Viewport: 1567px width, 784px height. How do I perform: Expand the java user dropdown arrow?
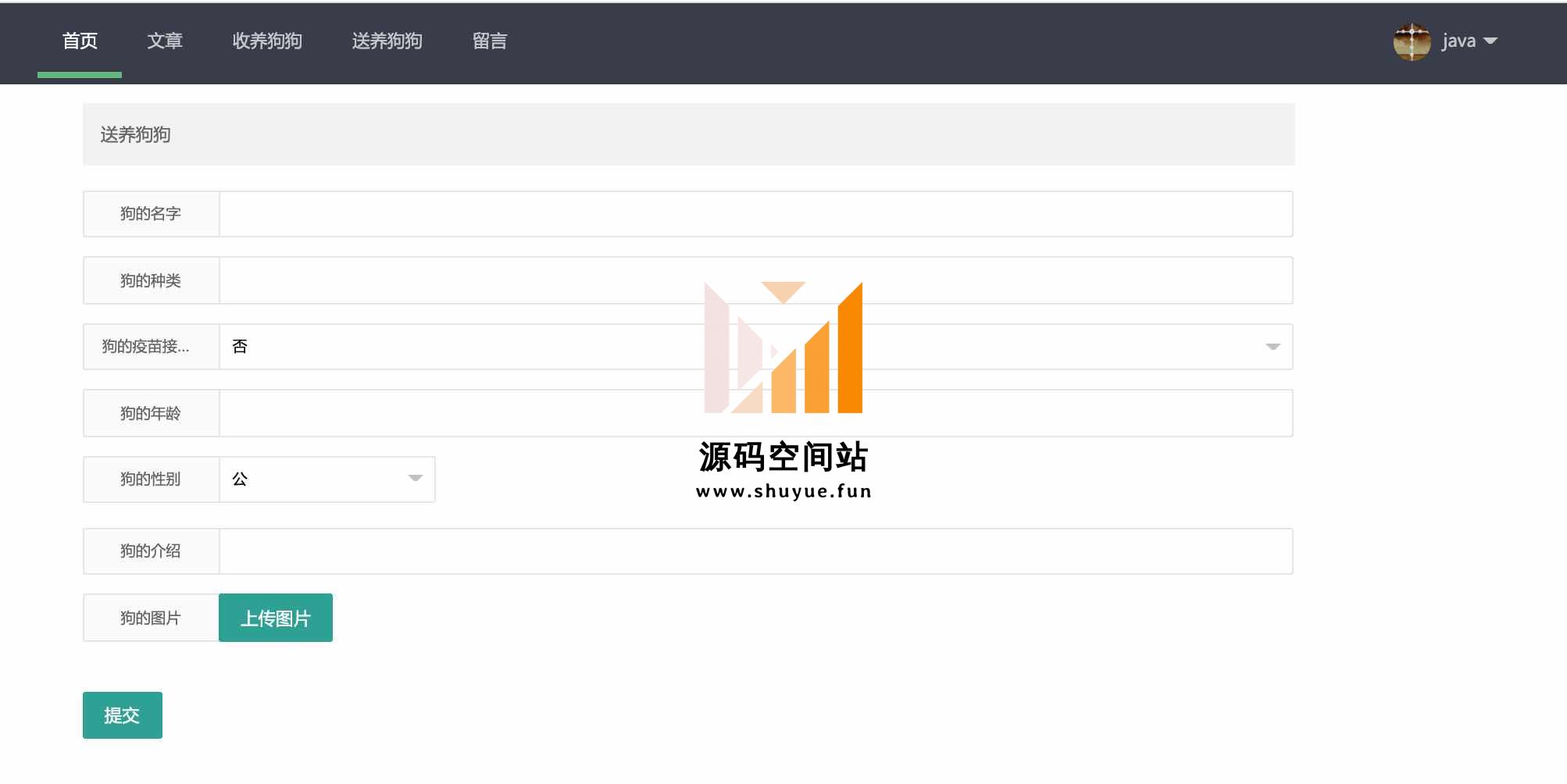[x=1490, y=41]
